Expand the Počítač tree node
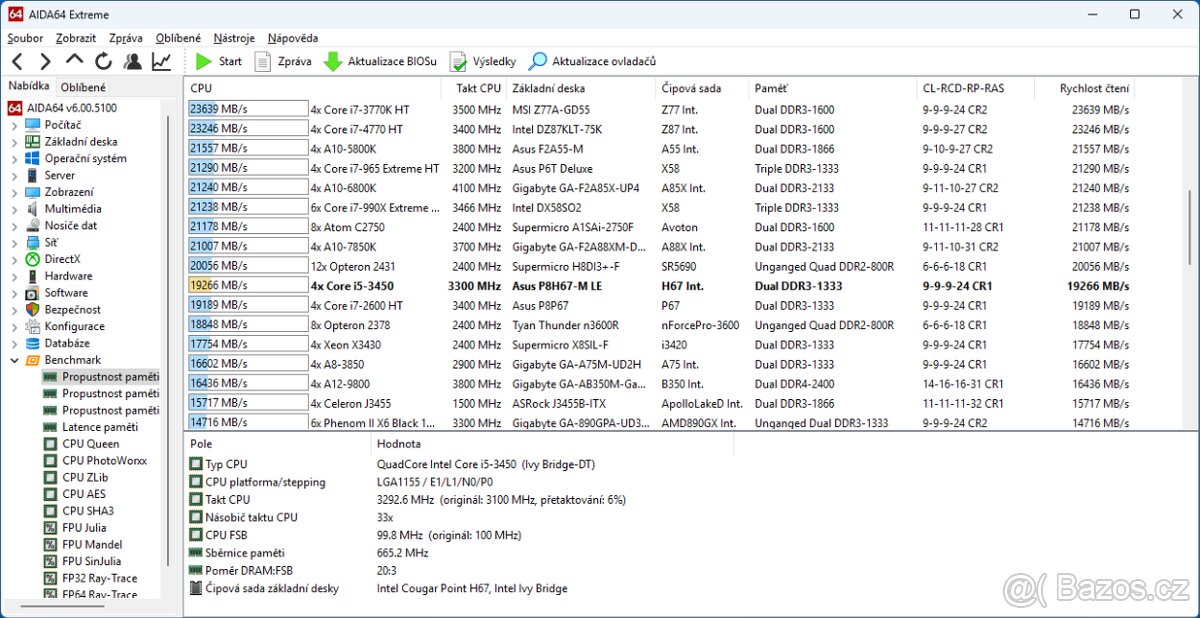1200x618 pixels. [x=14, y=125]
